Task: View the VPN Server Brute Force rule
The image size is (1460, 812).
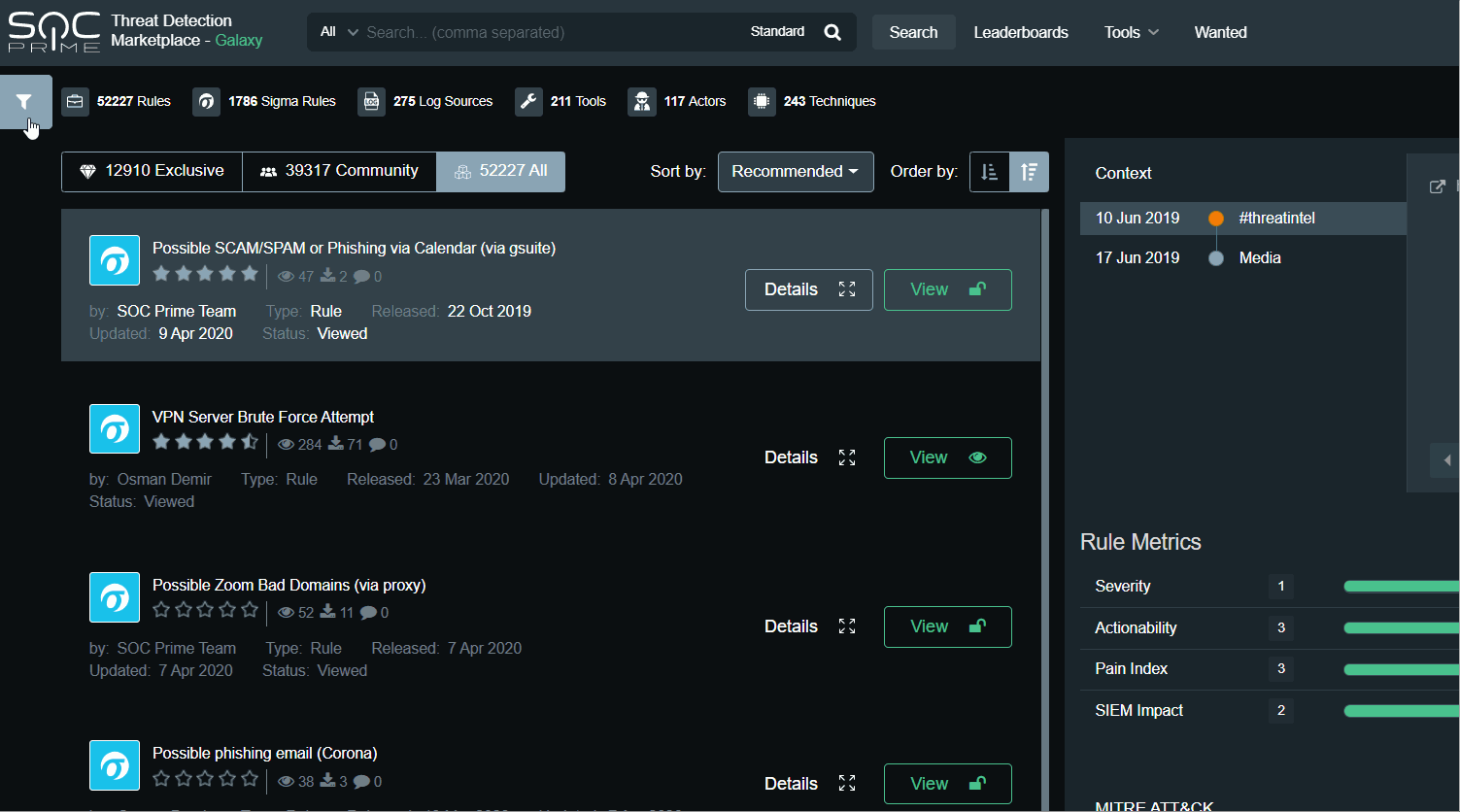Action: click(x=947, y=457)
